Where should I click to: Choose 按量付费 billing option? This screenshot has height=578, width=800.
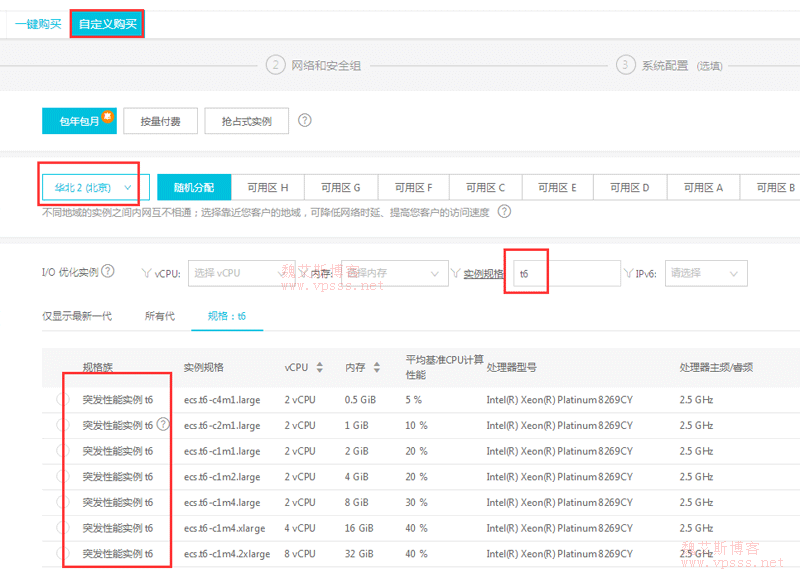coord(160,121)
